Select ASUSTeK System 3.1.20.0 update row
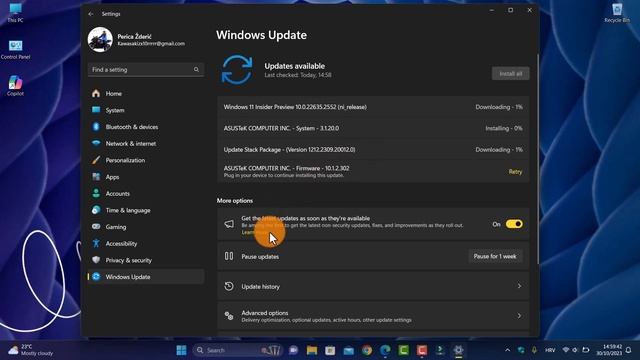 point(373,128)
